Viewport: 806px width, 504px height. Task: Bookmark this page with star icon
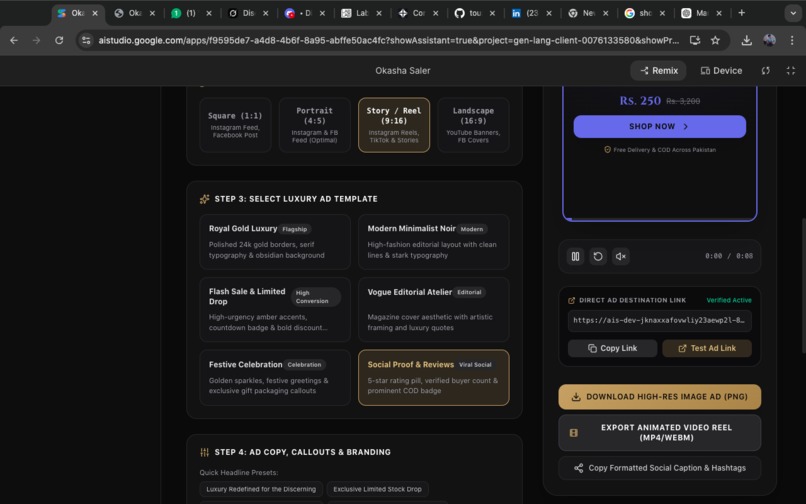715,40
